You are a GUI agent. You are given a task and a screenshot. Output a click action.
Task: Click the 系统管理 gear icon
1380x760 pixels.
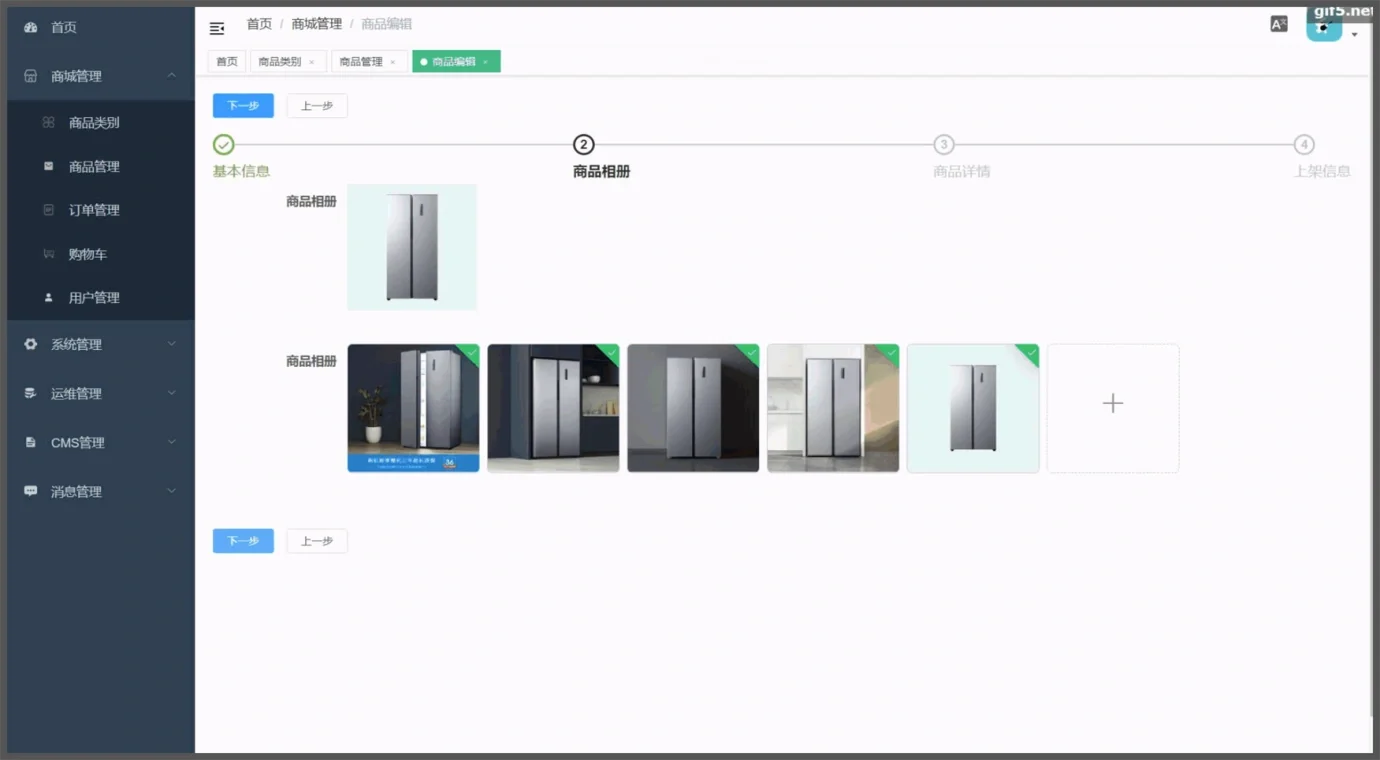pos(30,344)
